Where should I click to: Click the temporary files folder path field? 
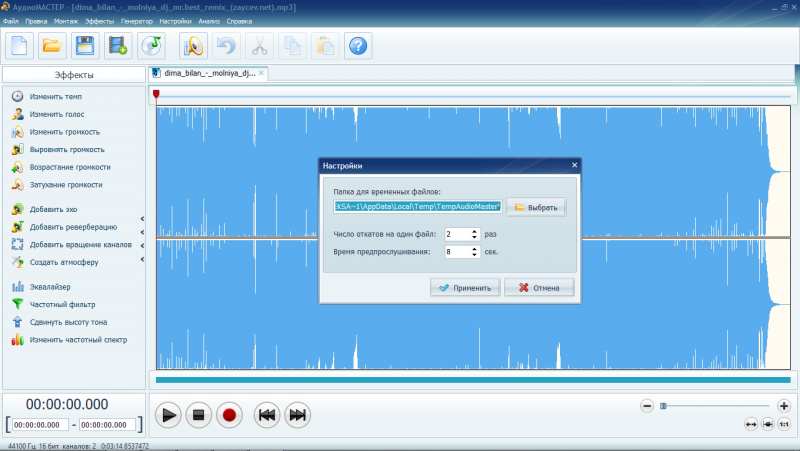(417, 207)
